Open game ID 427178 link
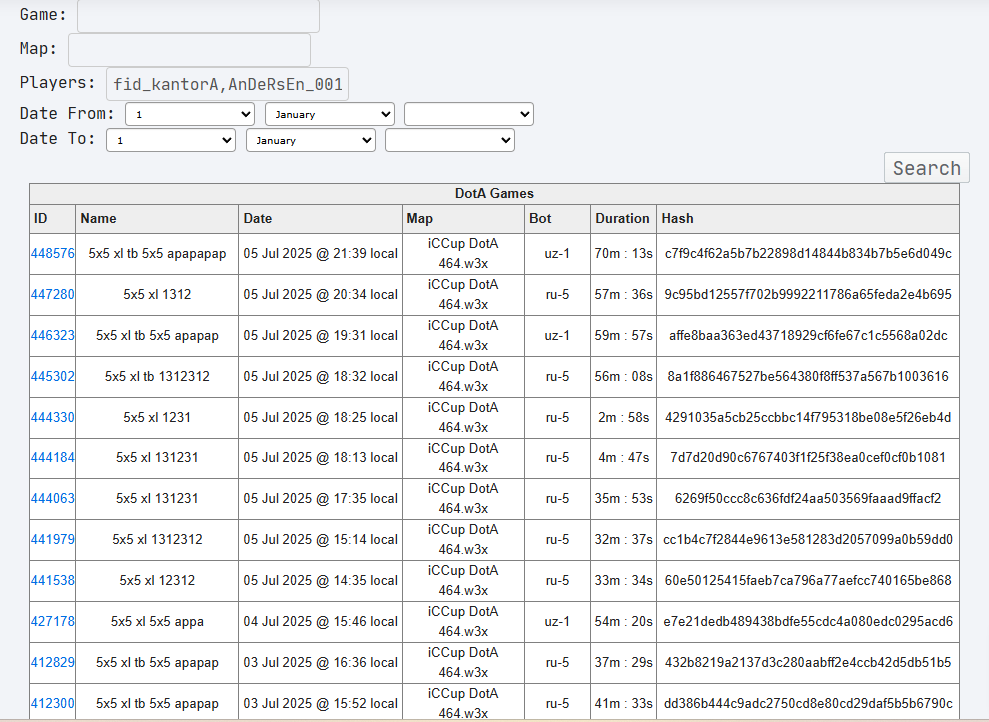The image size is (989, 722). (x=52, y=621)
